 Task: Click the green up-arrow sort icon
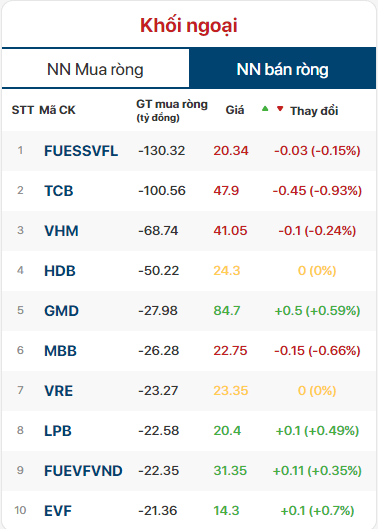265,109
